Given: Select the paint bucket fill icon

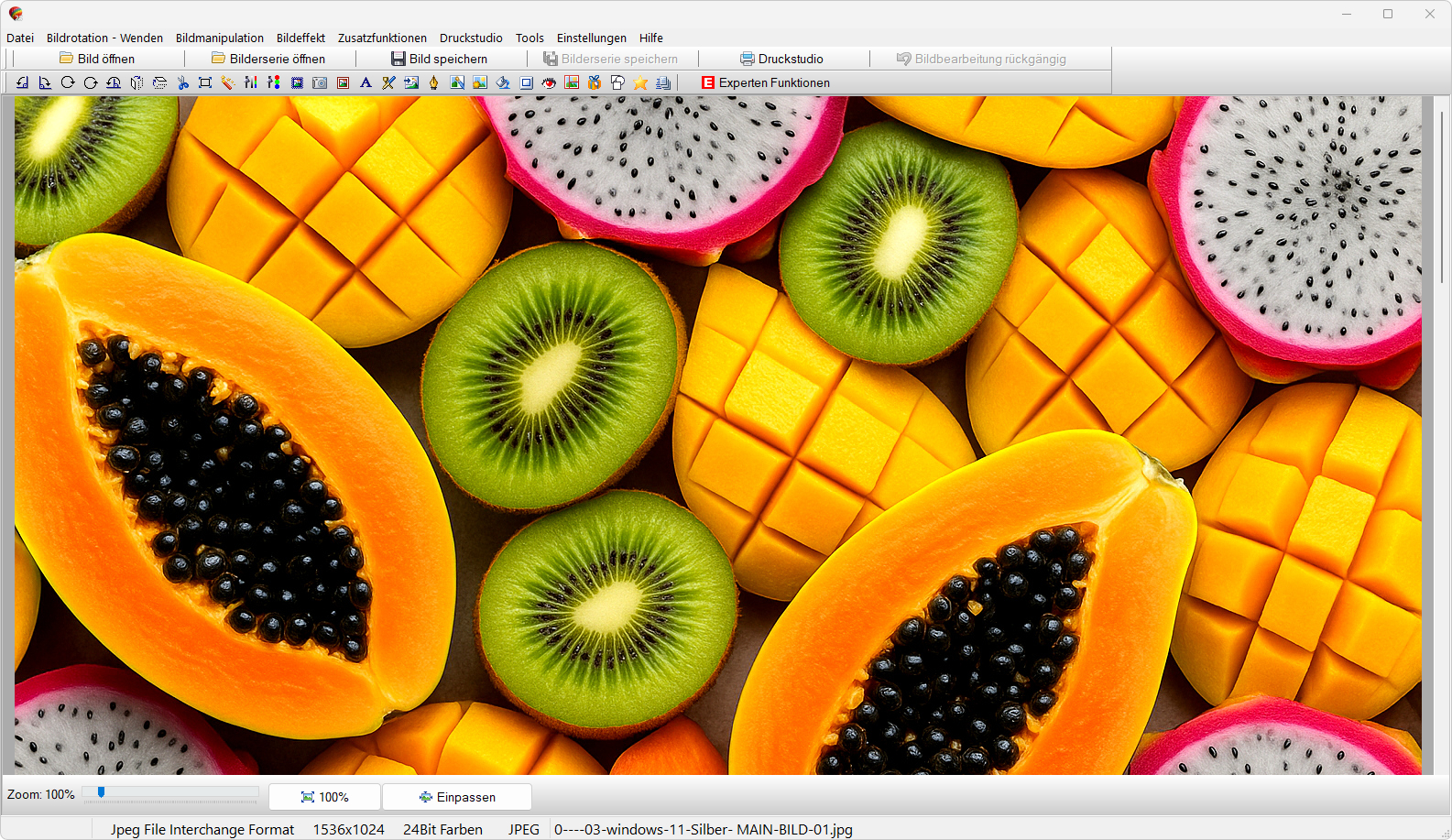Looking at the screenshot, I should pos(503,83).
